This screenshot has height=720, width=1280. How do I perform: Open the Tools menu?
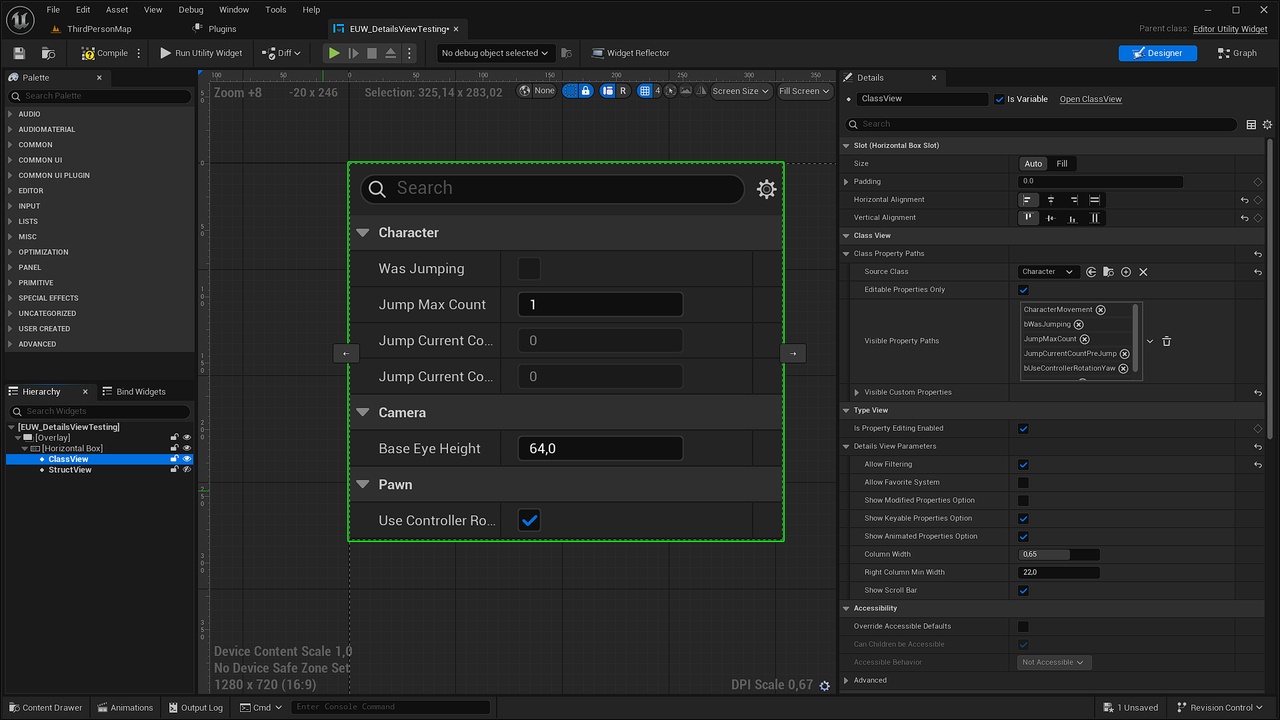(x=276, y=10)
